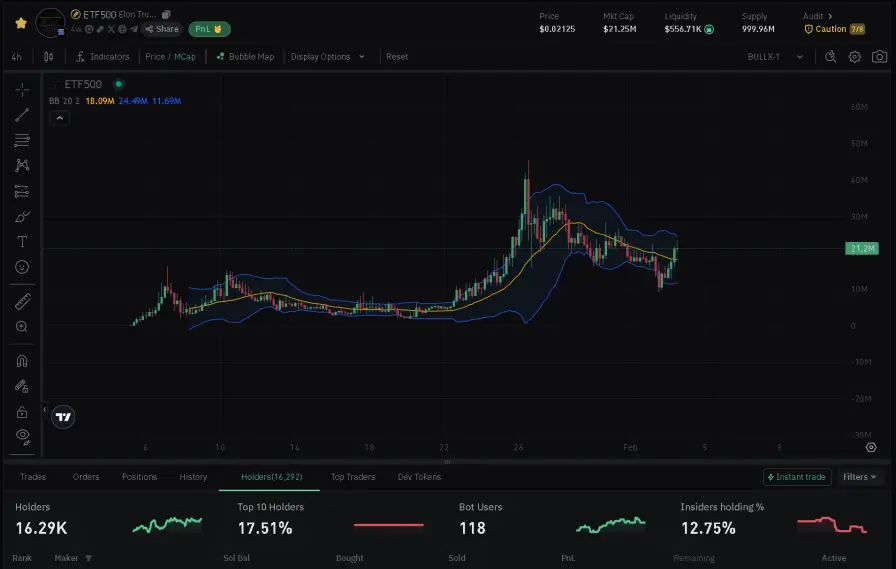Sort by the Sold column
This screenshot has width=896, height=569.
click(457, 558)
